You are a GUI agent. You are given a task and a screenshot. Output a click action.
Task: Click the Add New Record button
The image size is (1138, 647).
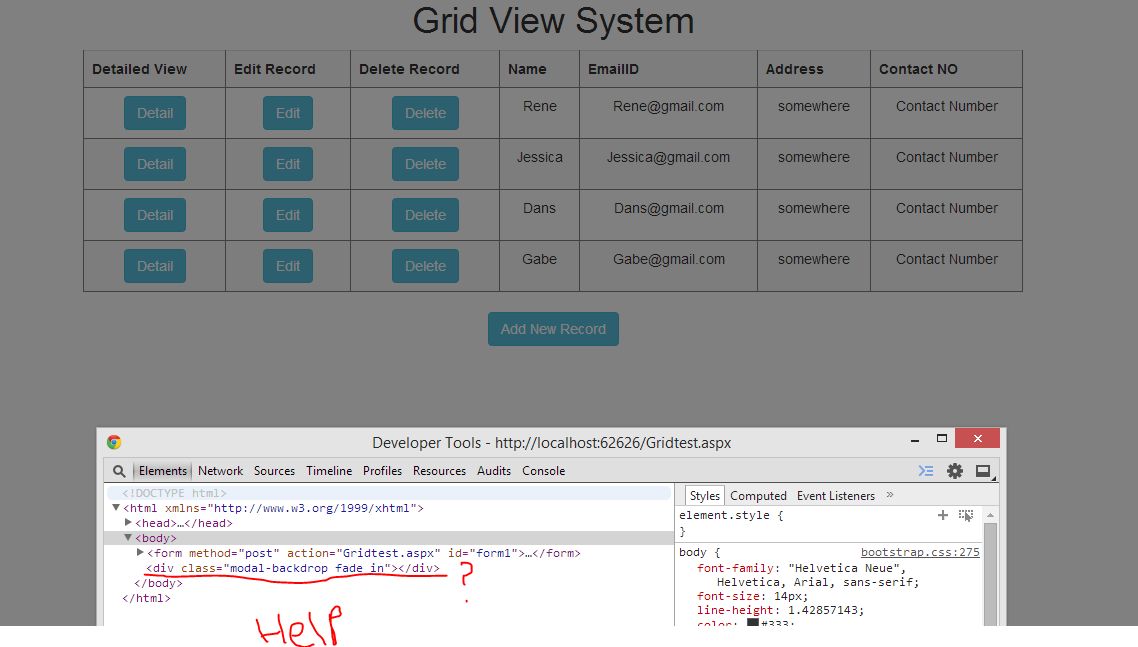[553, 329]
